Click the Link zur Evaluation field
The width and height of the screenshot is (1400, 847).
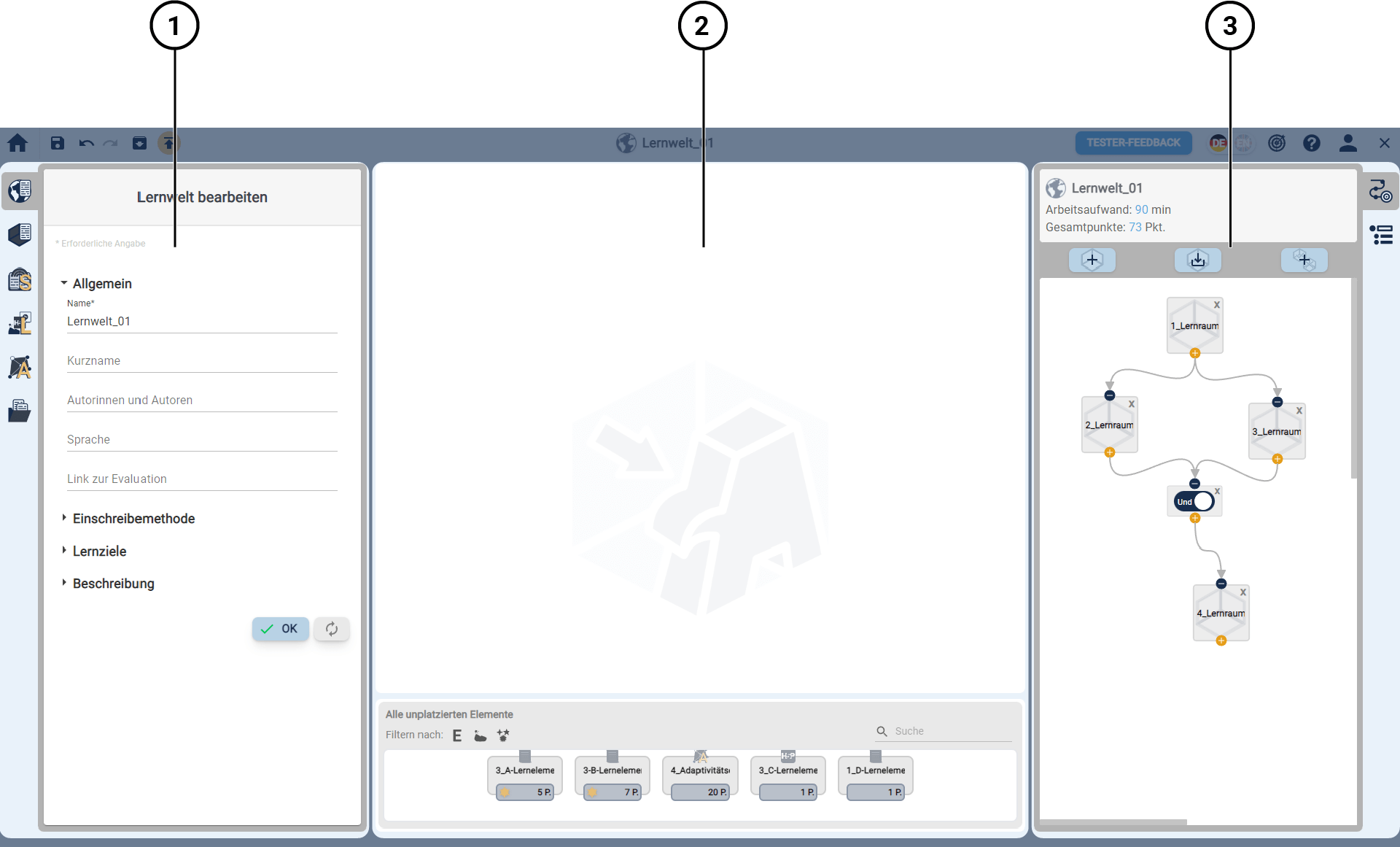pyautogui.click(x=202, y=479)
